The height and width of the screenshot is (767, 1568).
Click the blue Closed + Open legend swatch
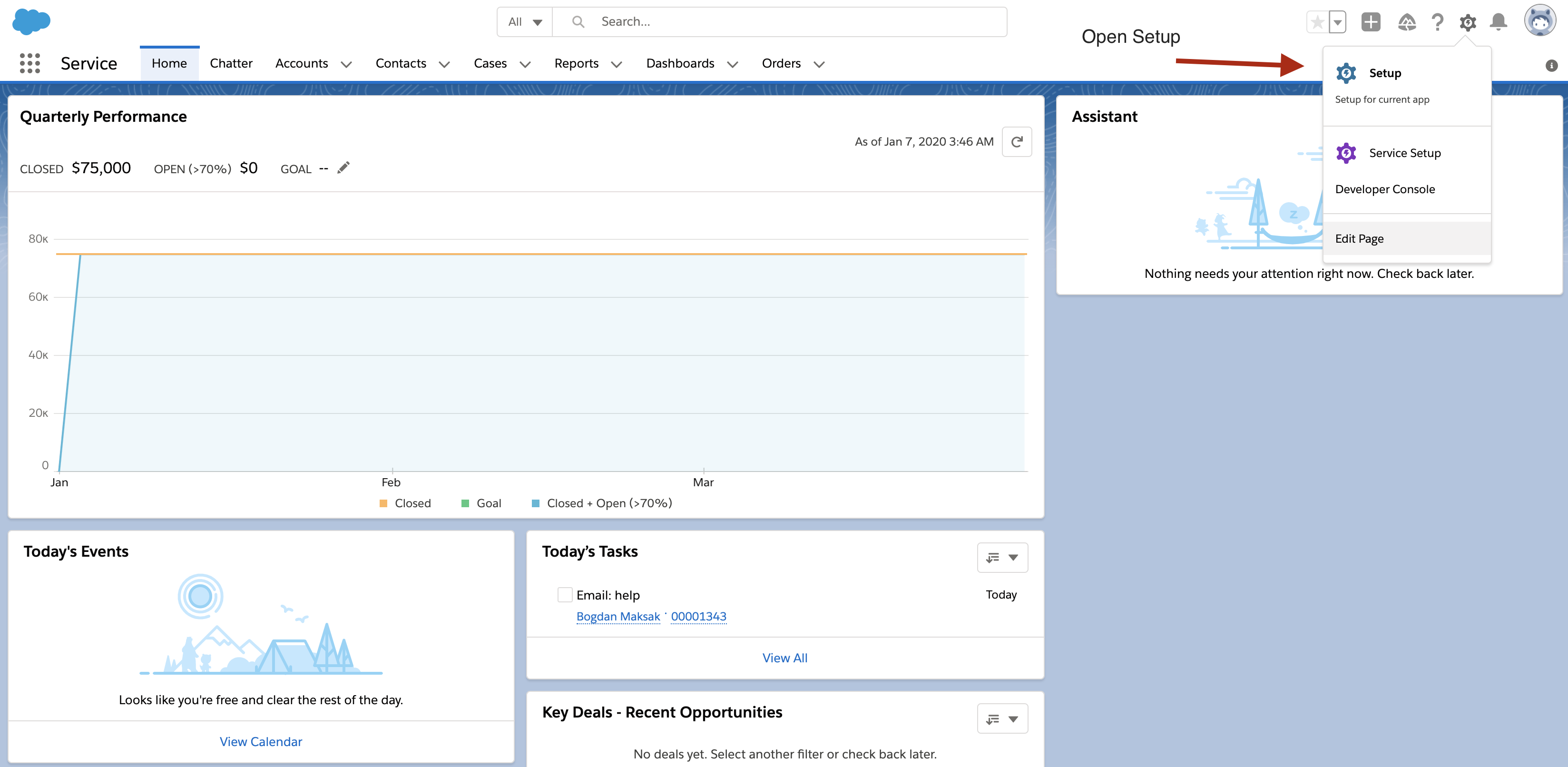point(536,503)
